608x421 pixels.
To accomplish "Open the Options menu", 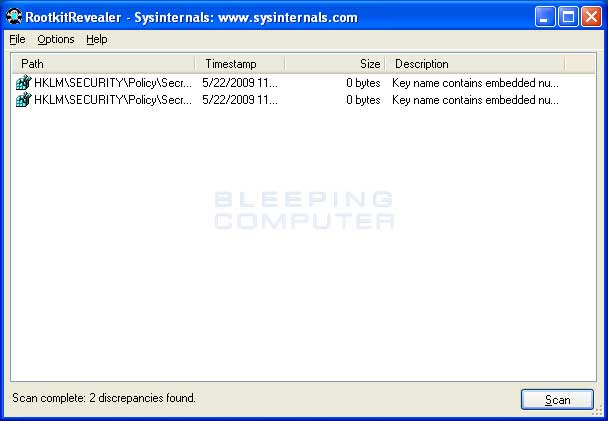I will (x=56, y=40).
